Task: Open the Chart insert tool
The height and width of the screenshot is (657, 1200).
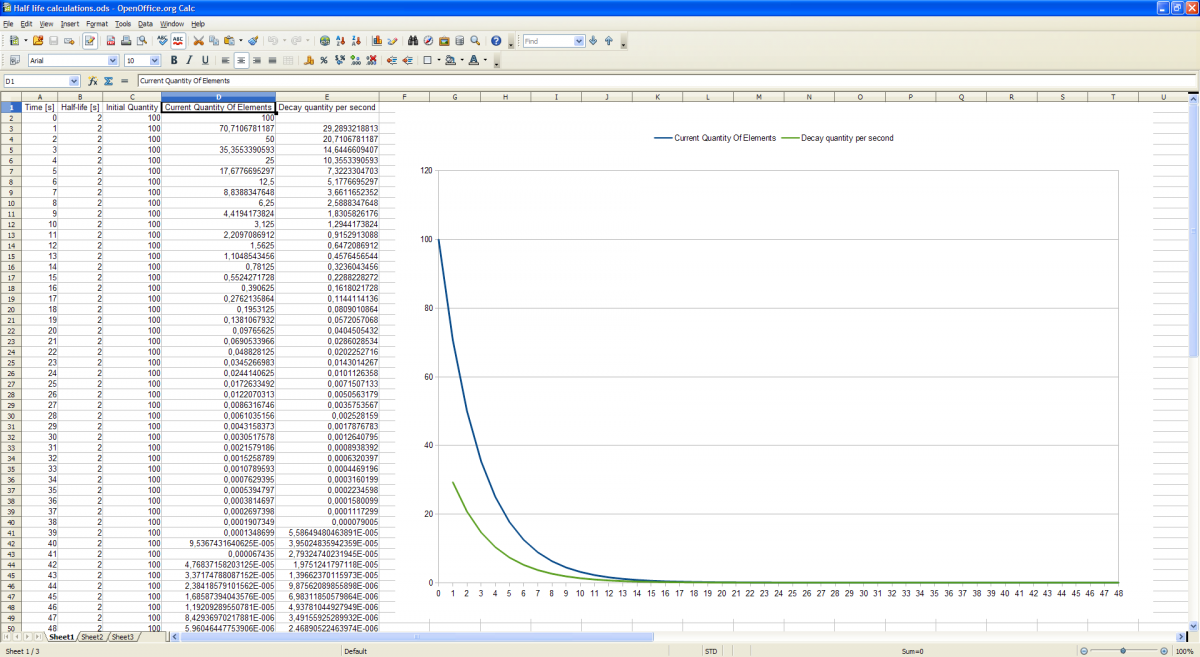Action: point(377,41)
